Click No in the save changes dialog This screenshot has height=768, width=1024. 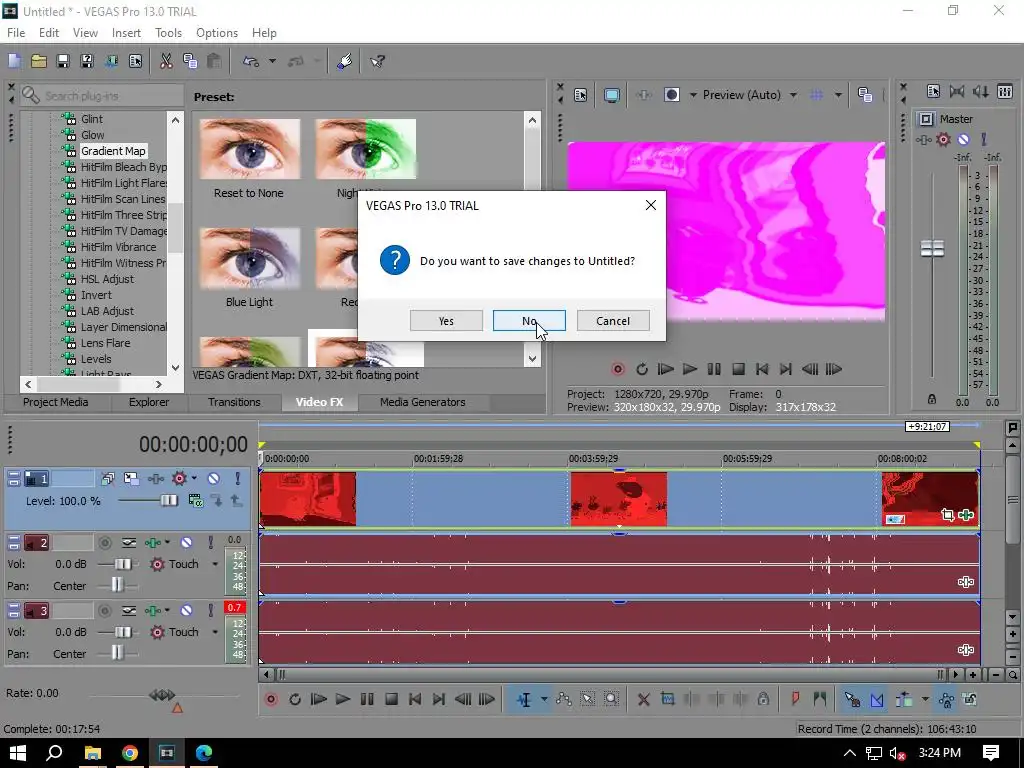[x=529, y=321]
